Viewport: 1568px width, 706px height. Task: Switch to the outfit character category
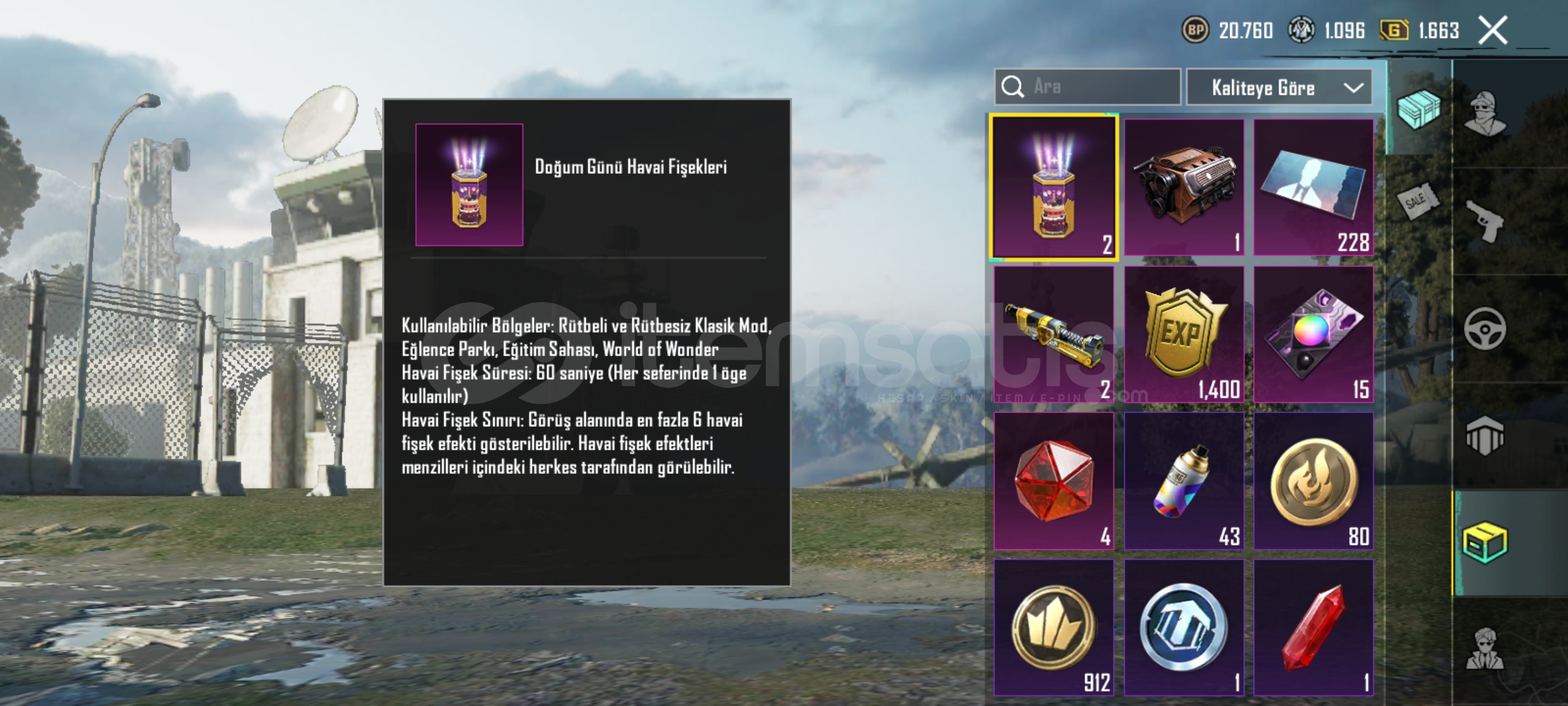click(1484, 112)
